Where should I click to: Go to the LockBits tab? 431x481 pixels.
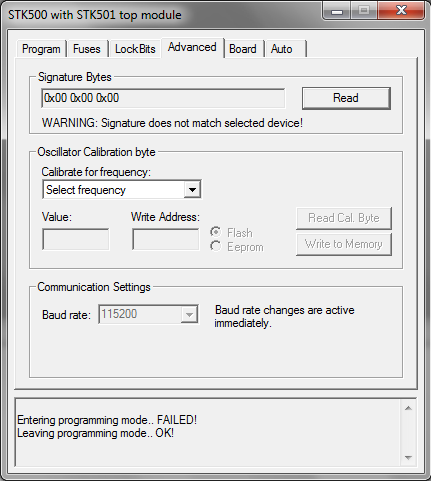[135, 49]
